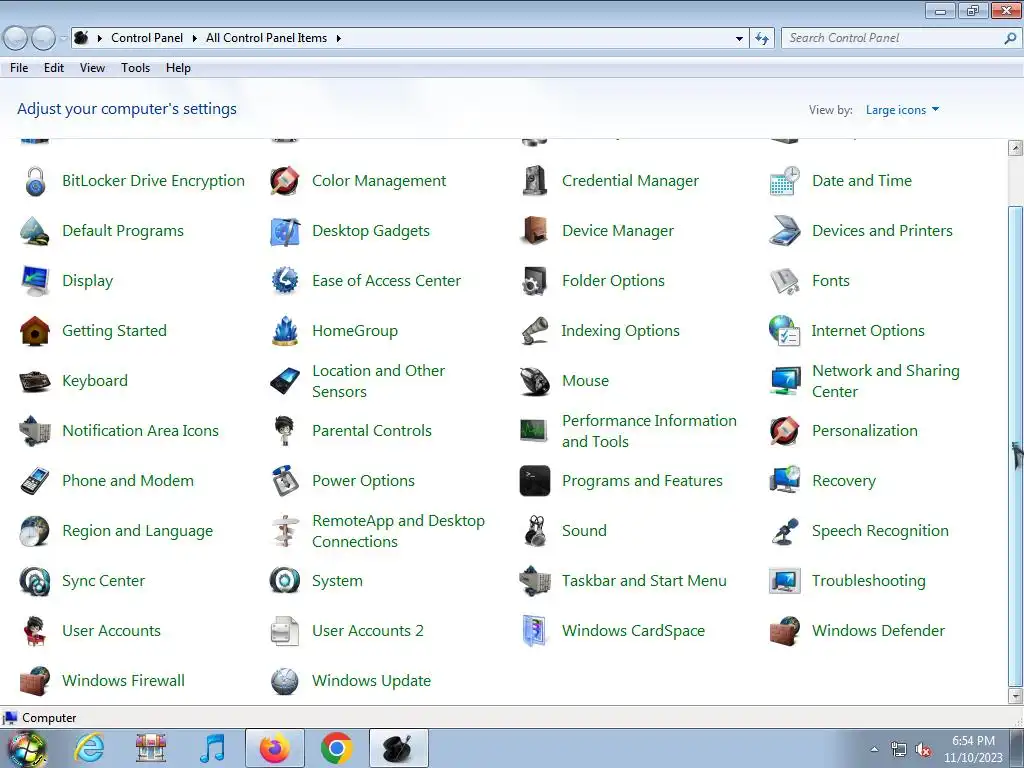Open the BitLocker Drive Encryption padlock icon
This screenshot has width=1024, height=768.
35,181
